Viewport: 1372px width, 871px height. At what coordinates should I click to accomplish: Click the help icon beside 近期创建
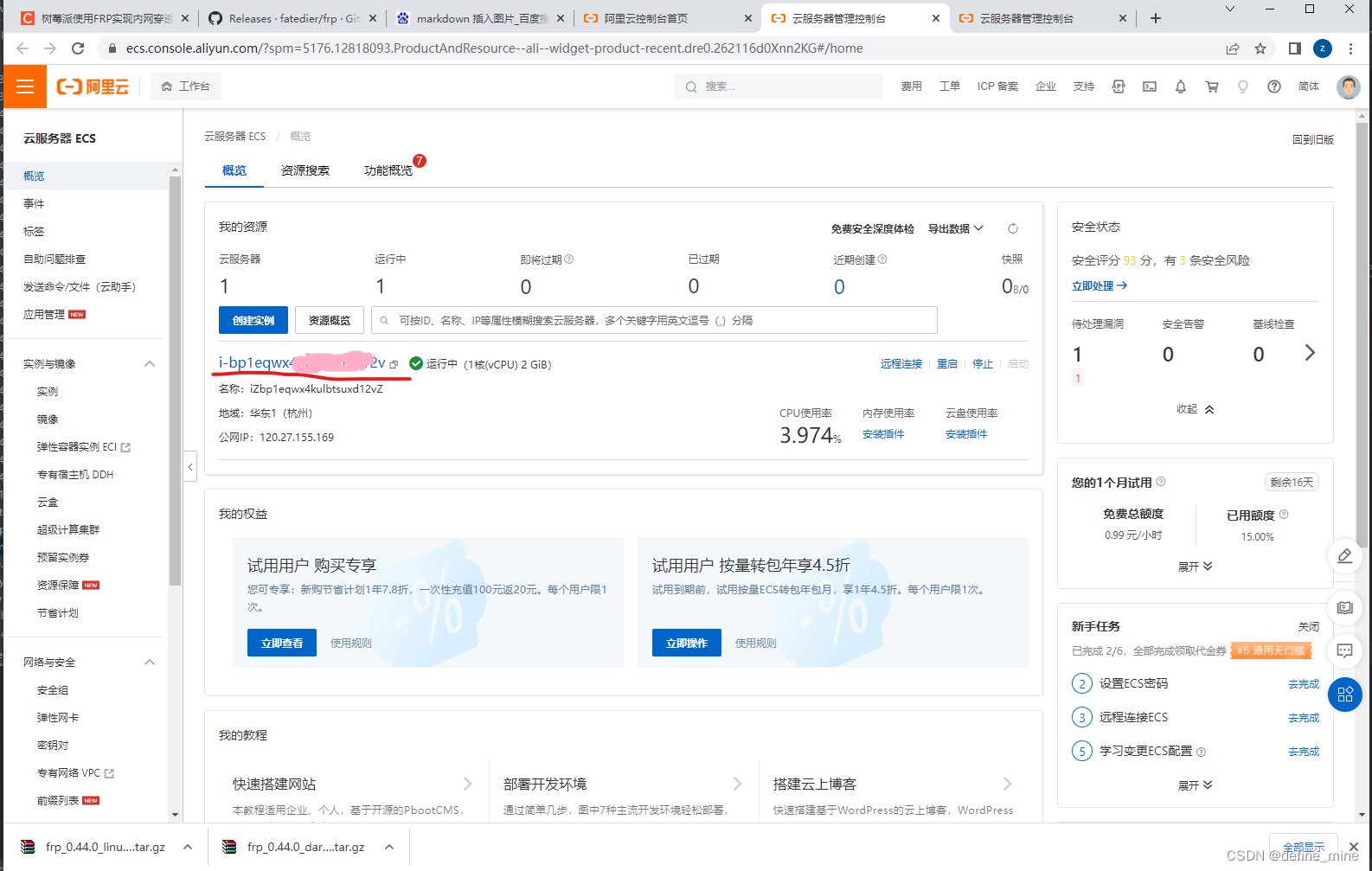[x=882, y=259]
